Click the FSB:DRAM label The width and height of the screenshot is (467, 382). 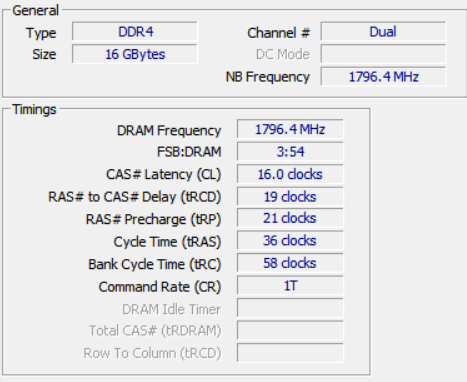coord(189,152)
